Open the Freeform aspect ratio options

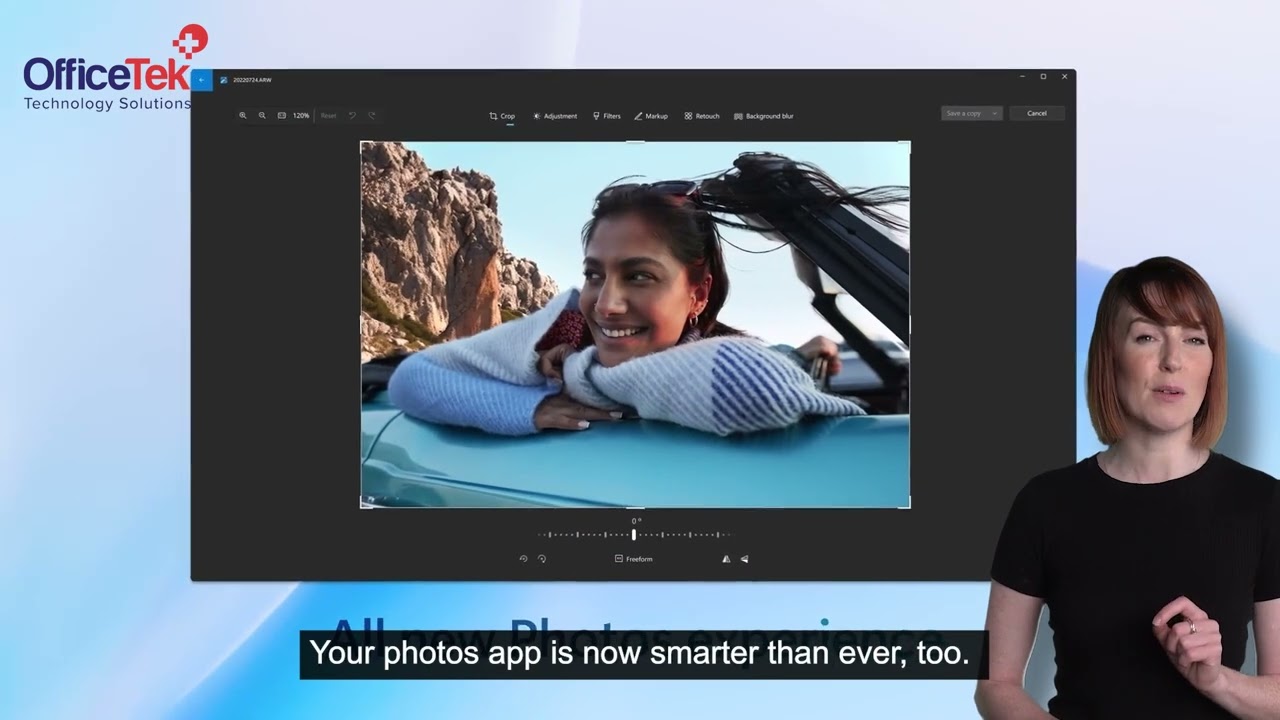tap(634, 559)
